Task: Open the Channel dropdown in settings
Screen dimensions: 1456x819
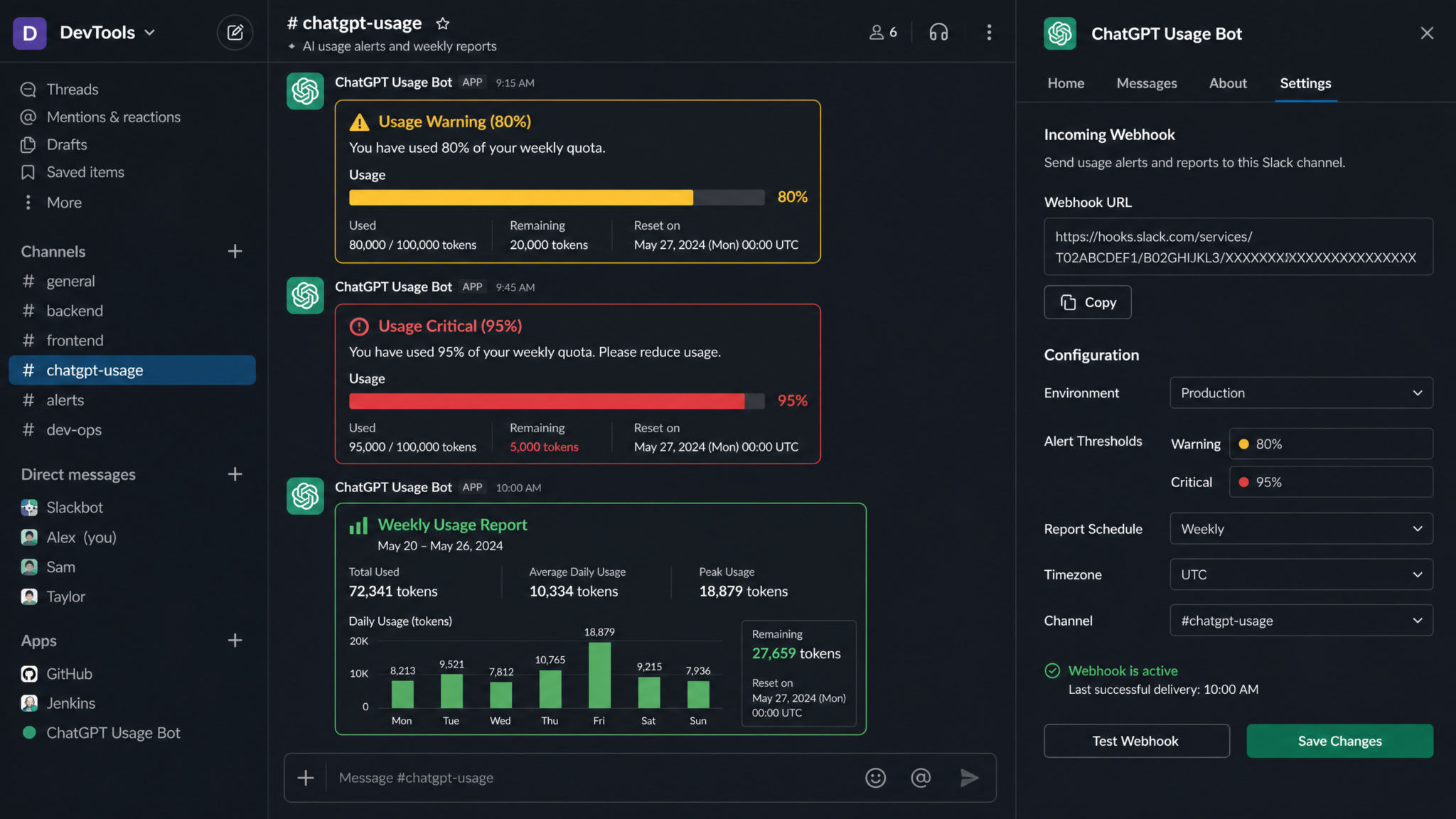Action: pyautogui.click(x=1301, y=621)
